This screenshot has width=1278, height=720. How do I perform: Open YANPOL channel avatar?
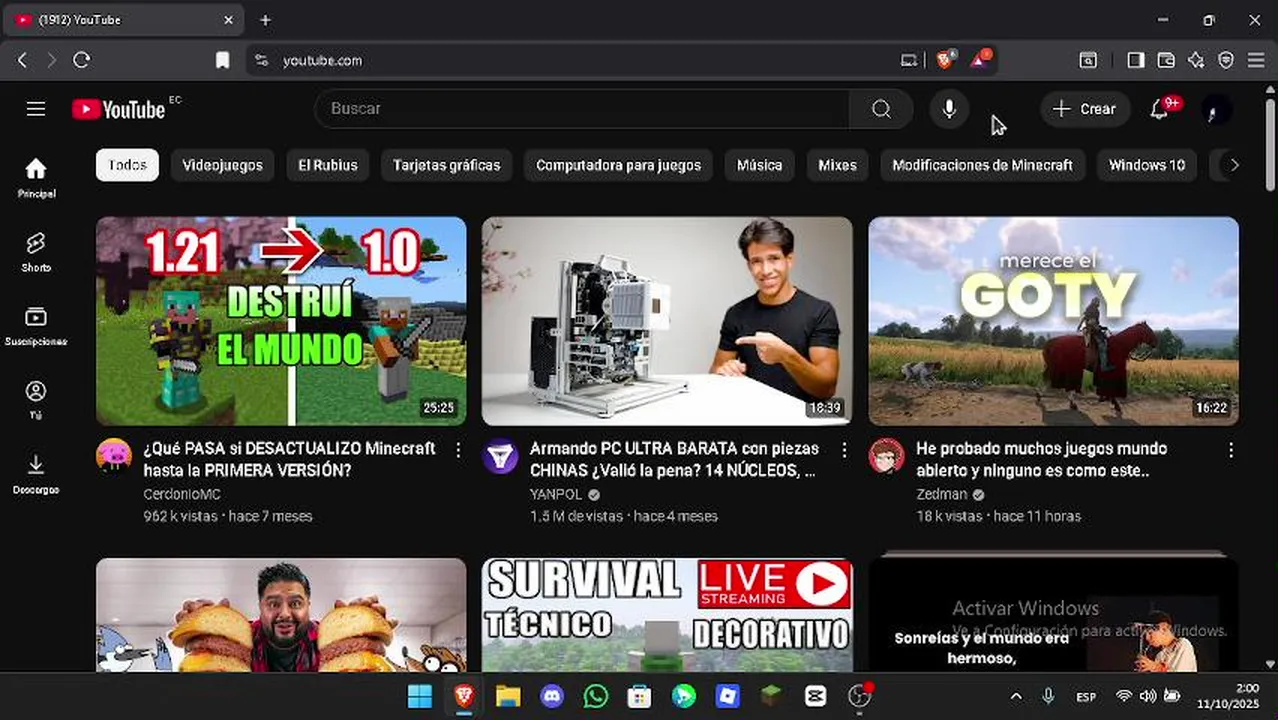coord(500,456)
